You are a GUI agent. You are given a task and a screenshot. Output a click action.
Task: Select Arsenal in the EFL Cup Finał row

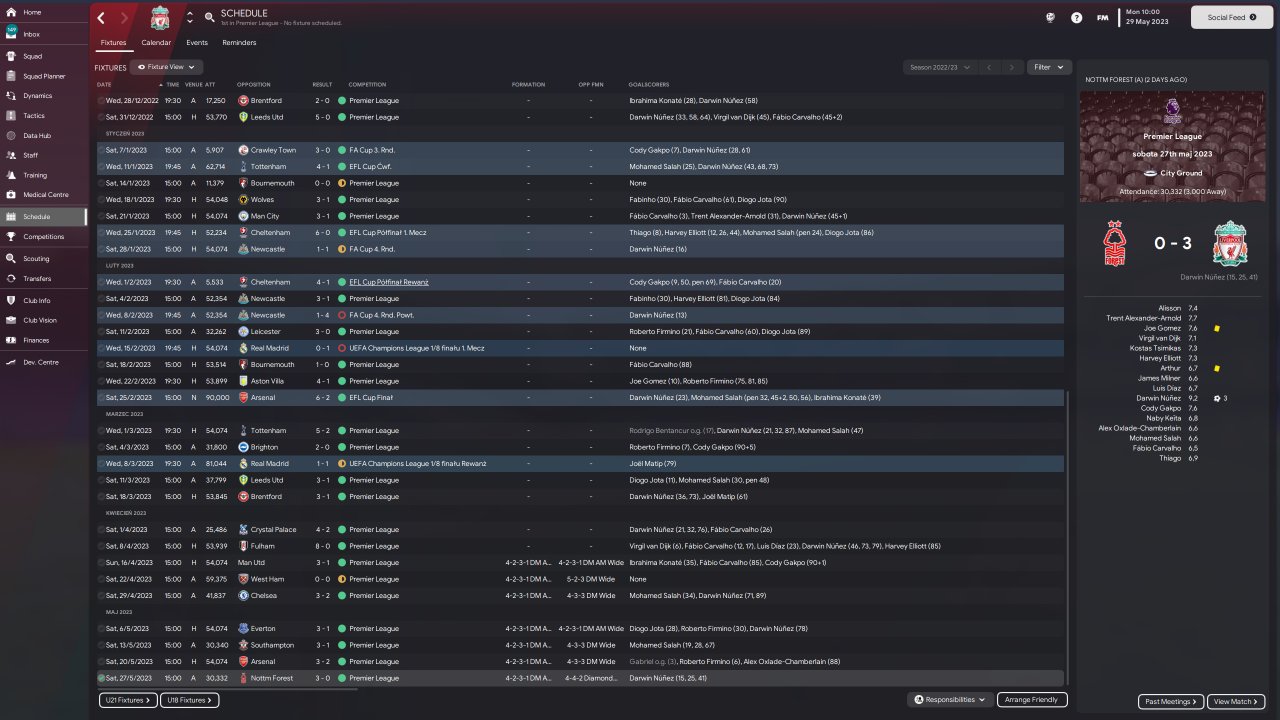click(263, 398)
